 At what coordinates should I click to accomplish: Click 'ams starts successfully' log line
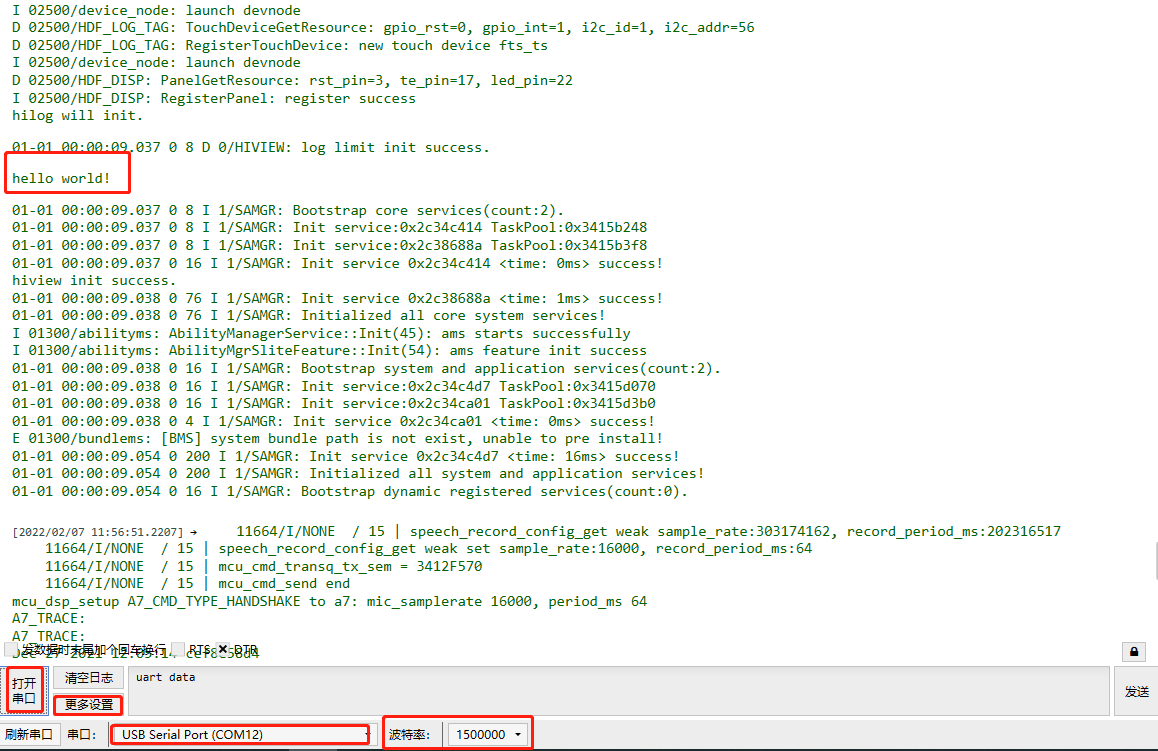coord(321,333)
